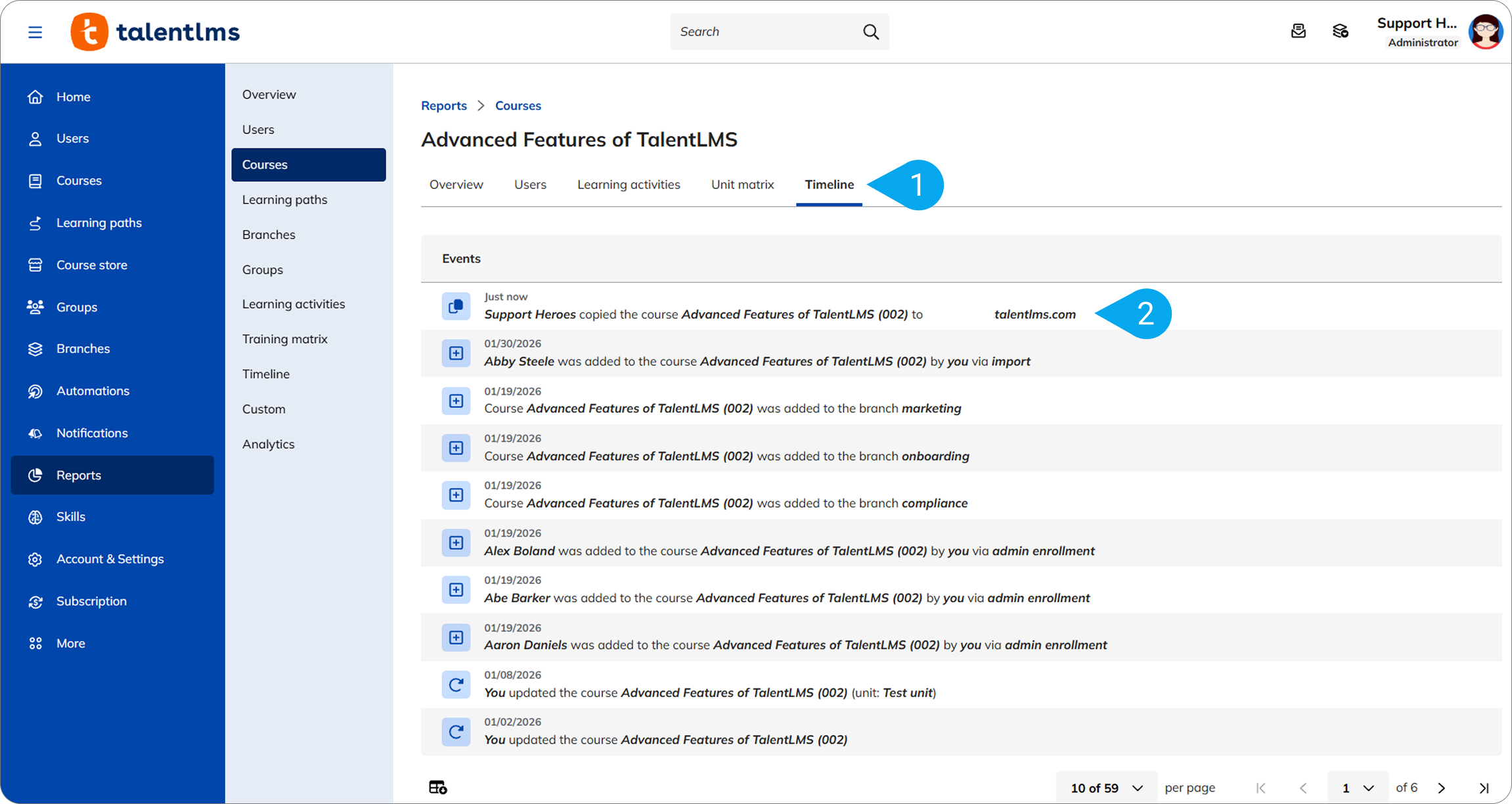Toggle the hamburger menu icon
Viewport: 1512px width, 804px height.
point(35,32)
